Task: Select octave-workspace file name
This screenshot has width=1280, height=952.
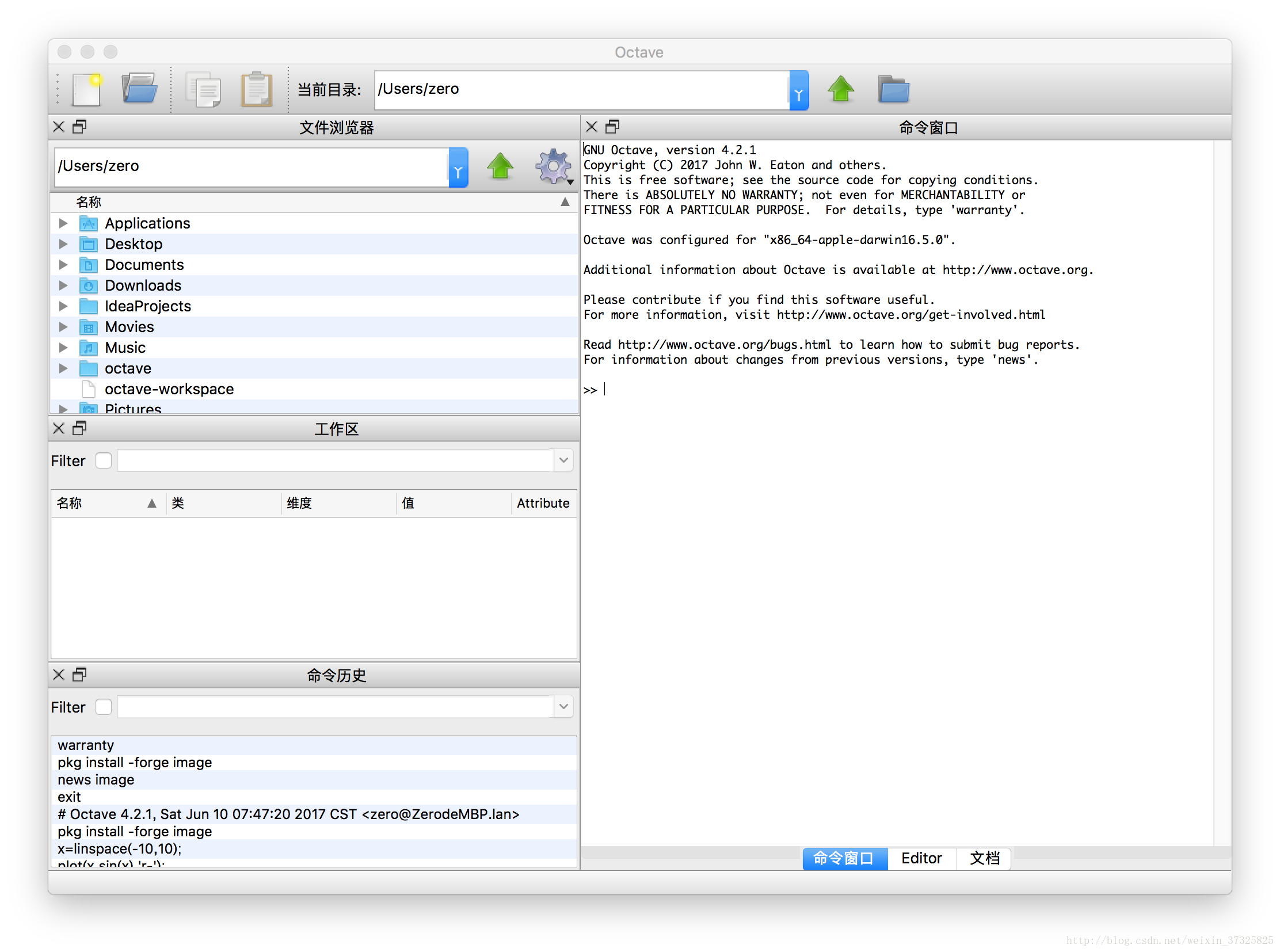Action: 169,390
